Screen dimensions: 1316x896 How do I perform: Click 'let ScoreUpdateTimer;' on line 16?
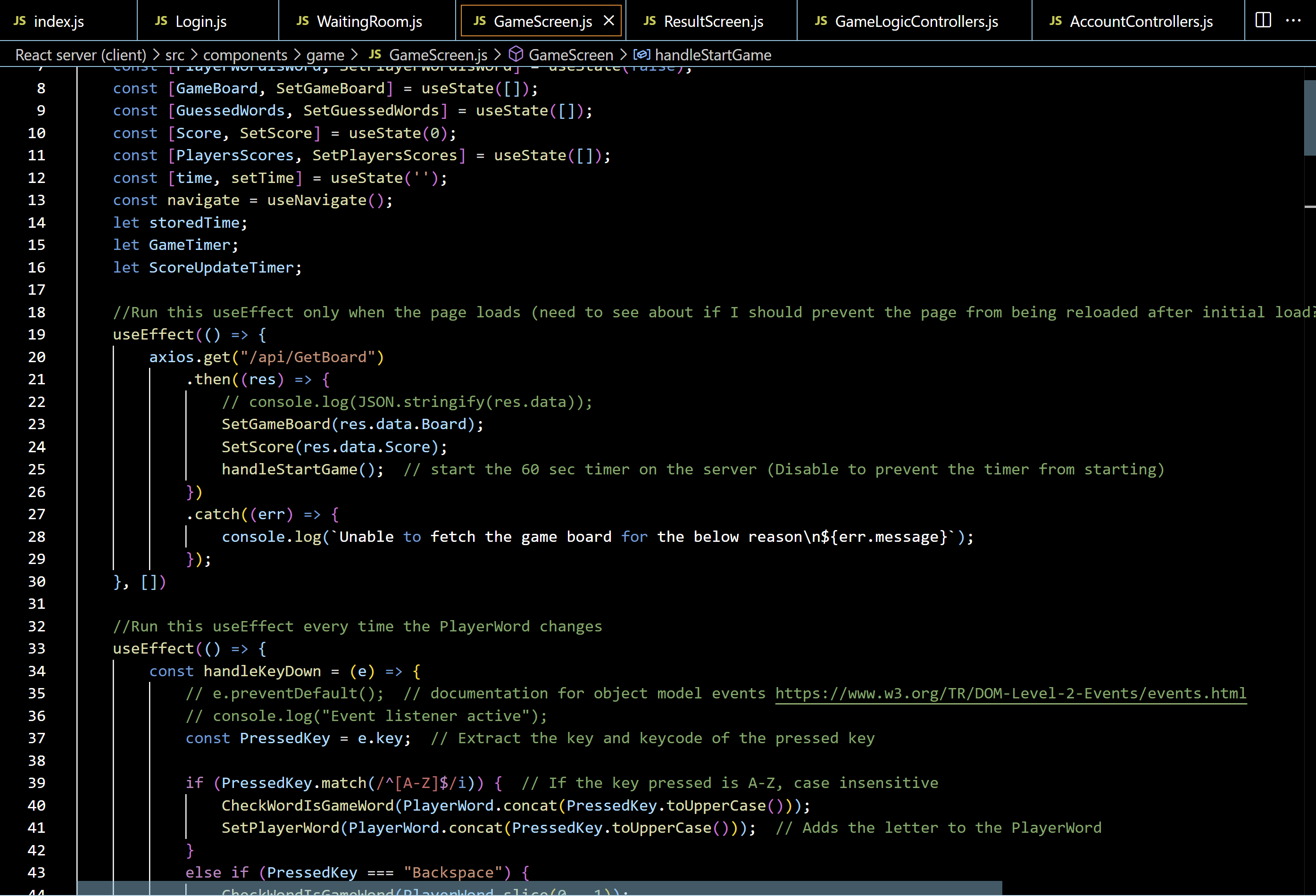(208, 268)
